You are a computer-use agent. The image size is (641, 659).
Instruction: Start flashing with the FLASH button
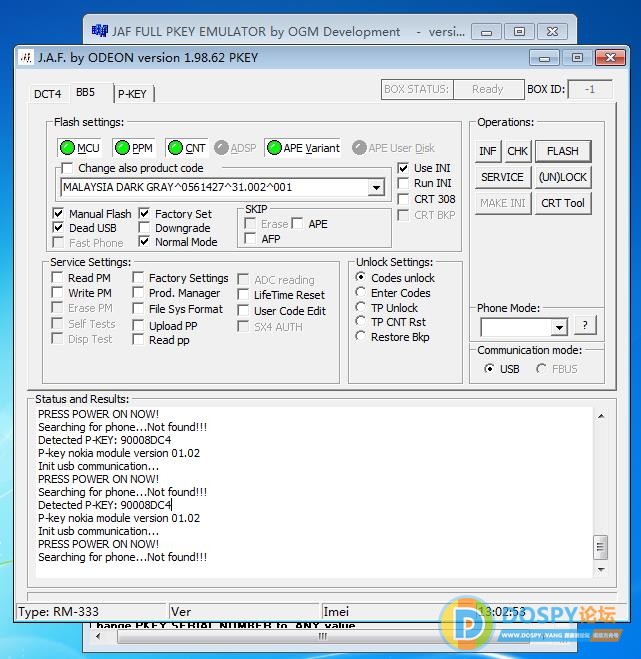click(563, 151)
